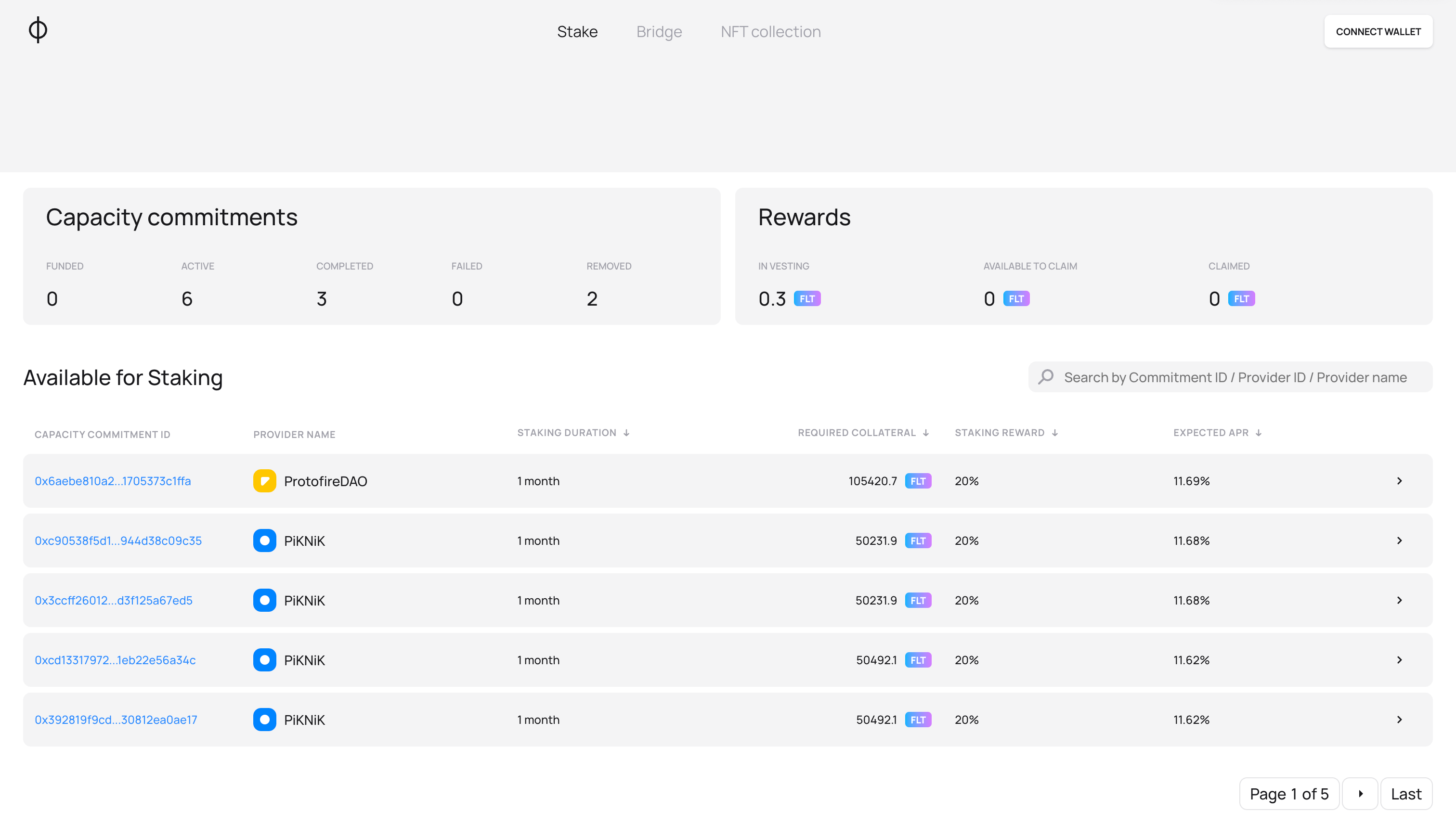Viewport: 1456px width, 824px height.
Task: Click CONNECT WALLET button
Action: coord(1378,31)
